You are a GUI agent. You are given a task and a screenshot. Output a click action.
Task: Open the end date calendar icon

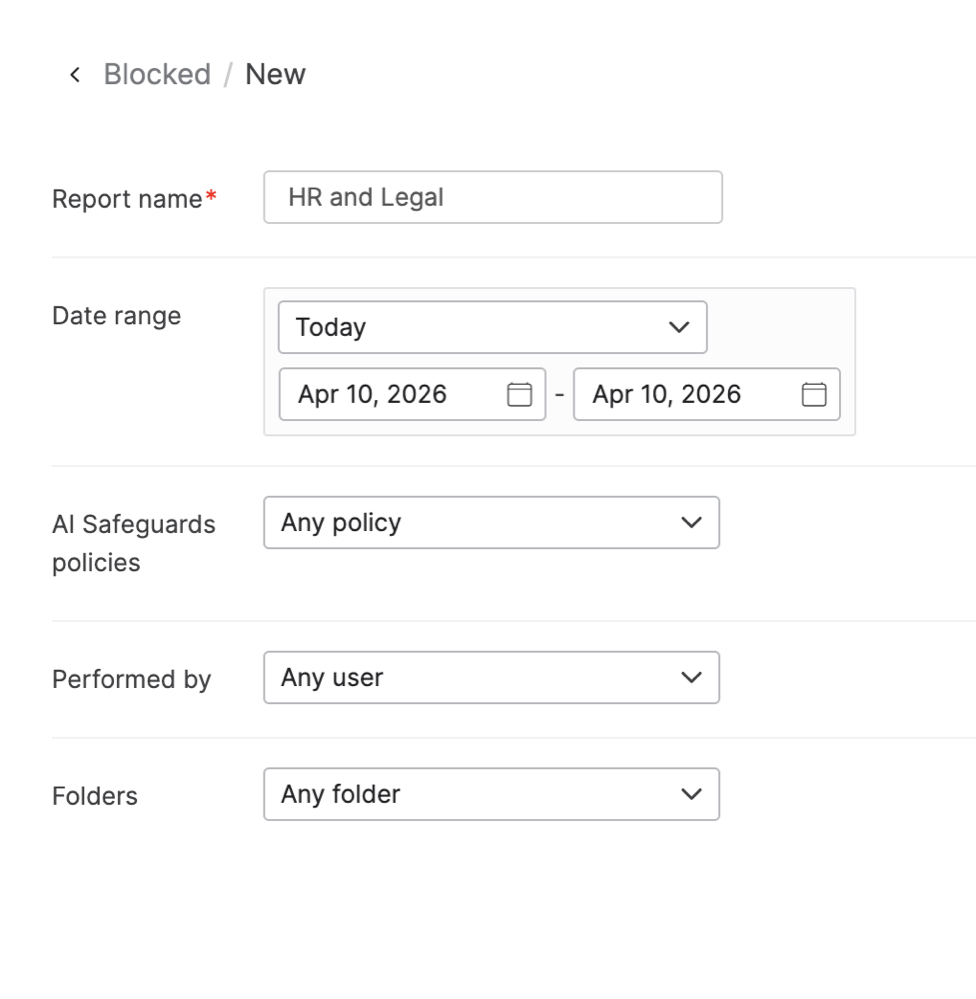[x=814, y=395]
